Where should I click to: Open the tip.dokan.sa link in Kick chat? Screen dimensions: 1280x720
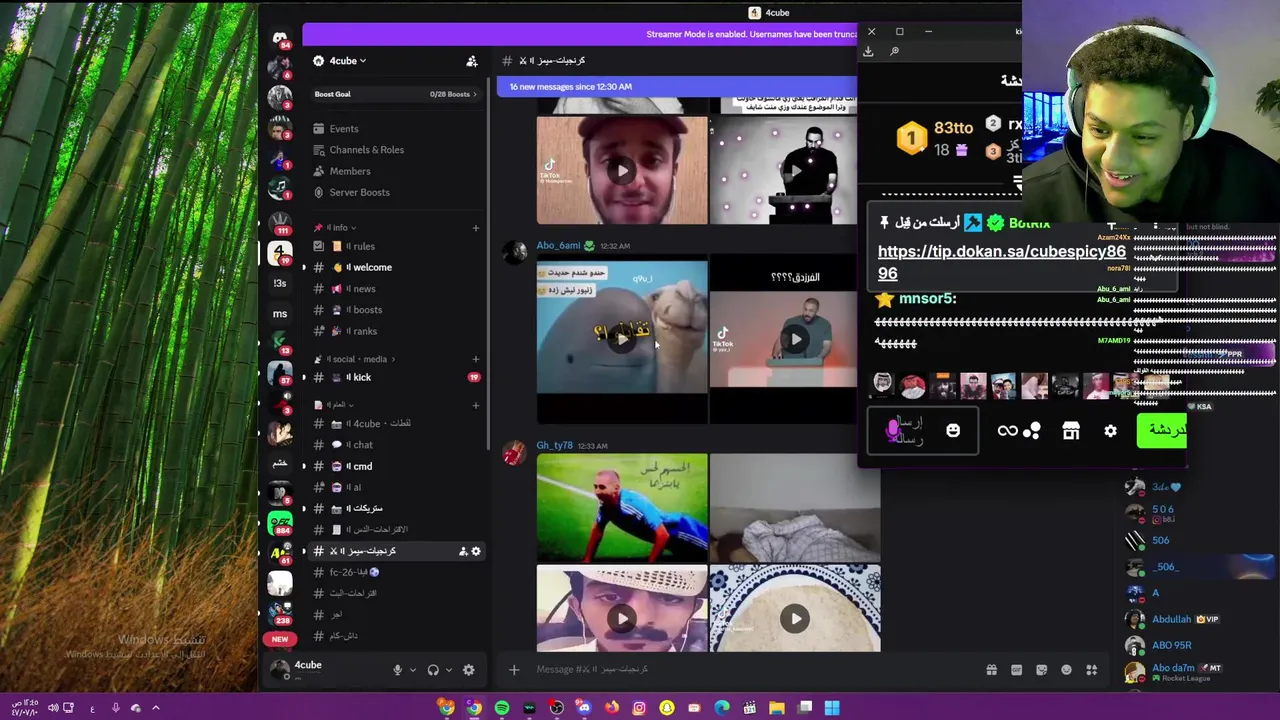tap(1002, 262)
